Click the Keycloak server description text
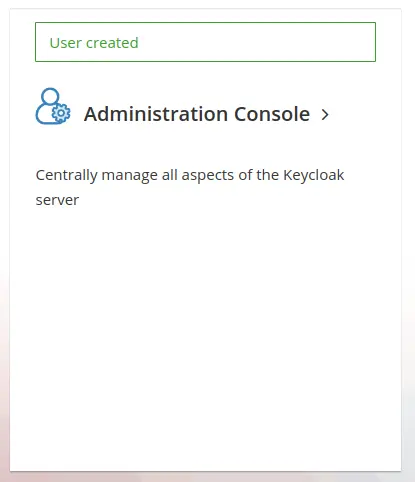 pos(190,187)
